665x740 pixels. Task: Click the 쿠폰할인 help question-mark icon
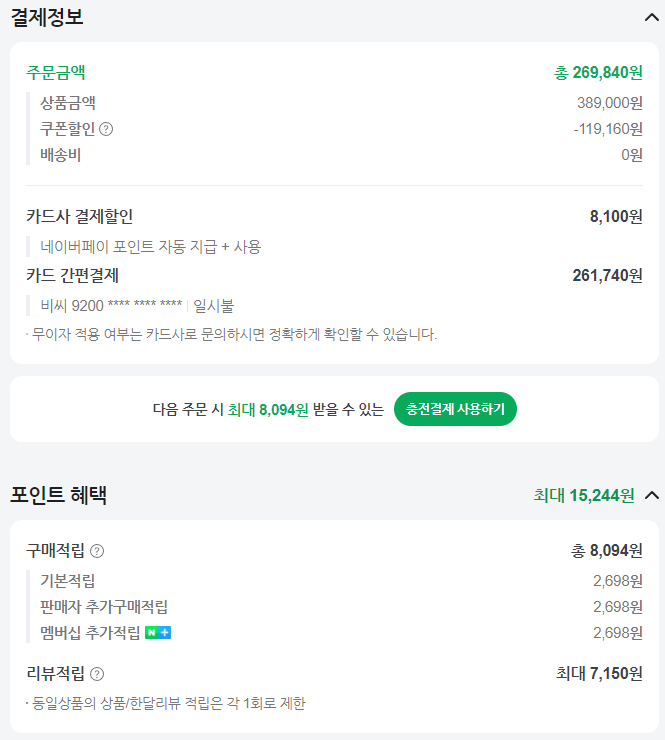pos(107,129)
